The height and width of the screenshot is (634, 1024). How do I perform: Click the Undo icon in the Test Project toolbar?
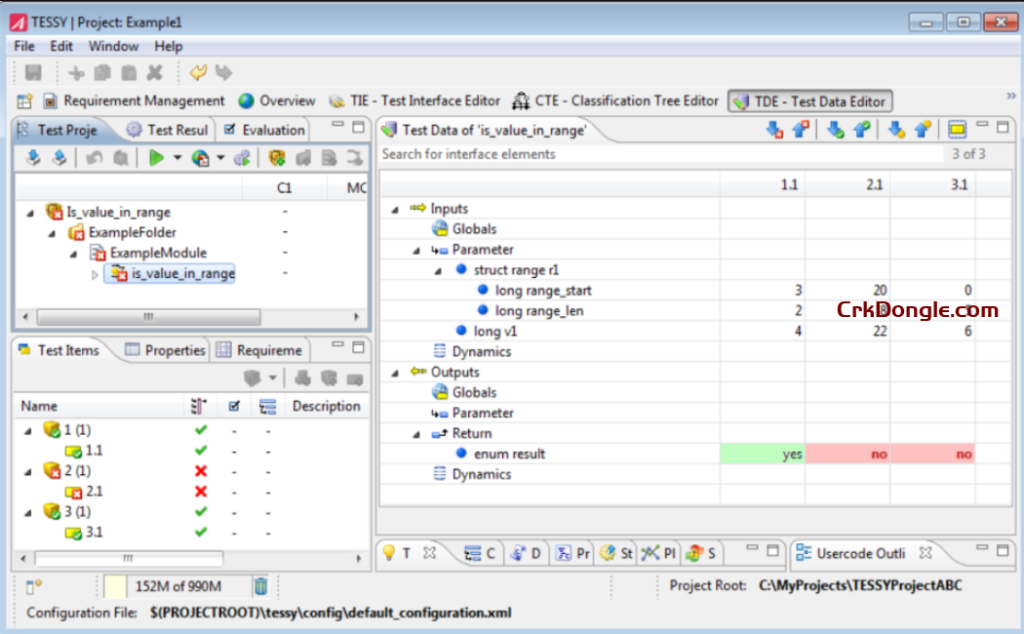coord(94,157)
